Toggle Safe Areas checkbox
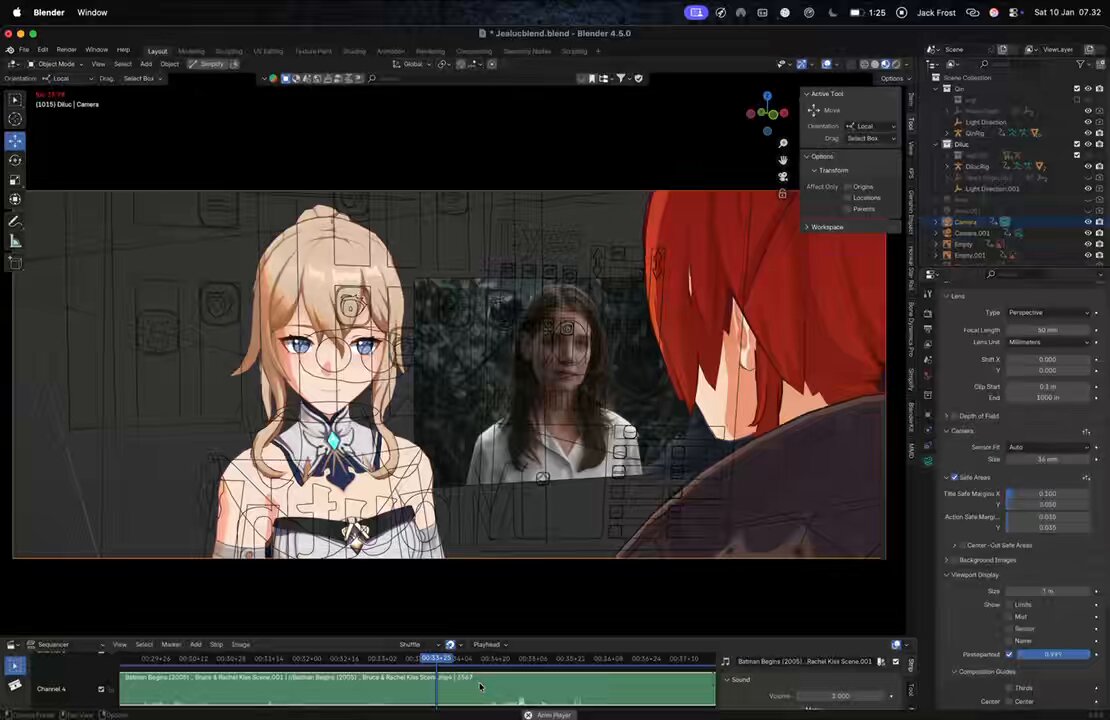This screenshot has height=720, width=1110. tap(954, 477)
